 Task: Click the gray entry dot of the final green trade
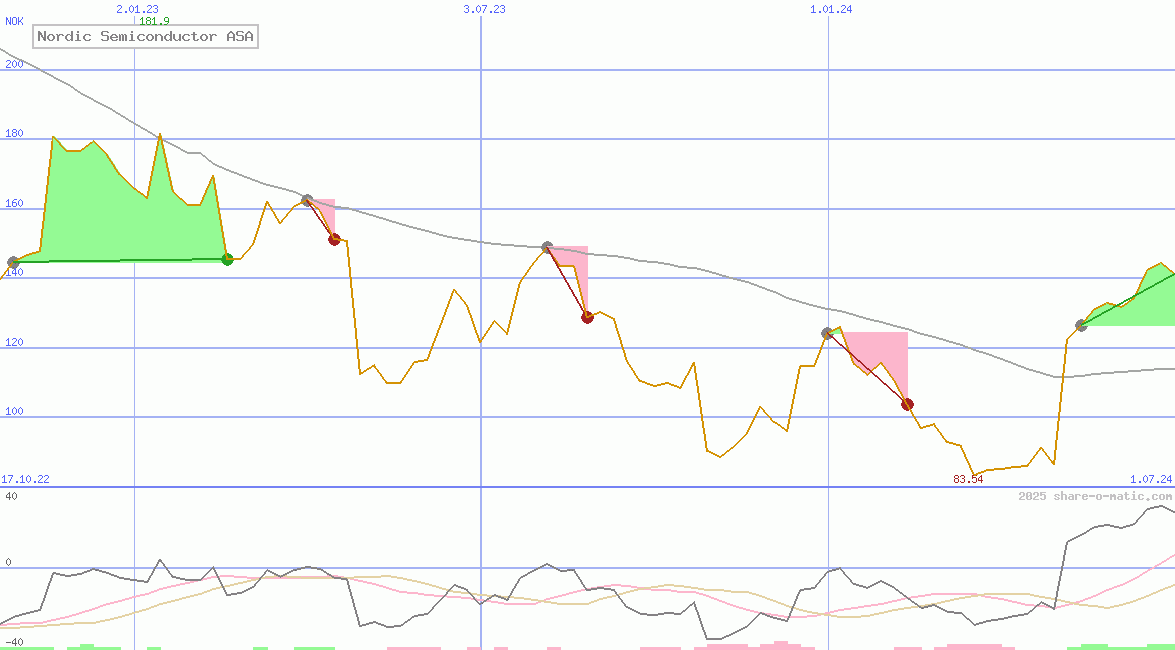pos(1081,325)
